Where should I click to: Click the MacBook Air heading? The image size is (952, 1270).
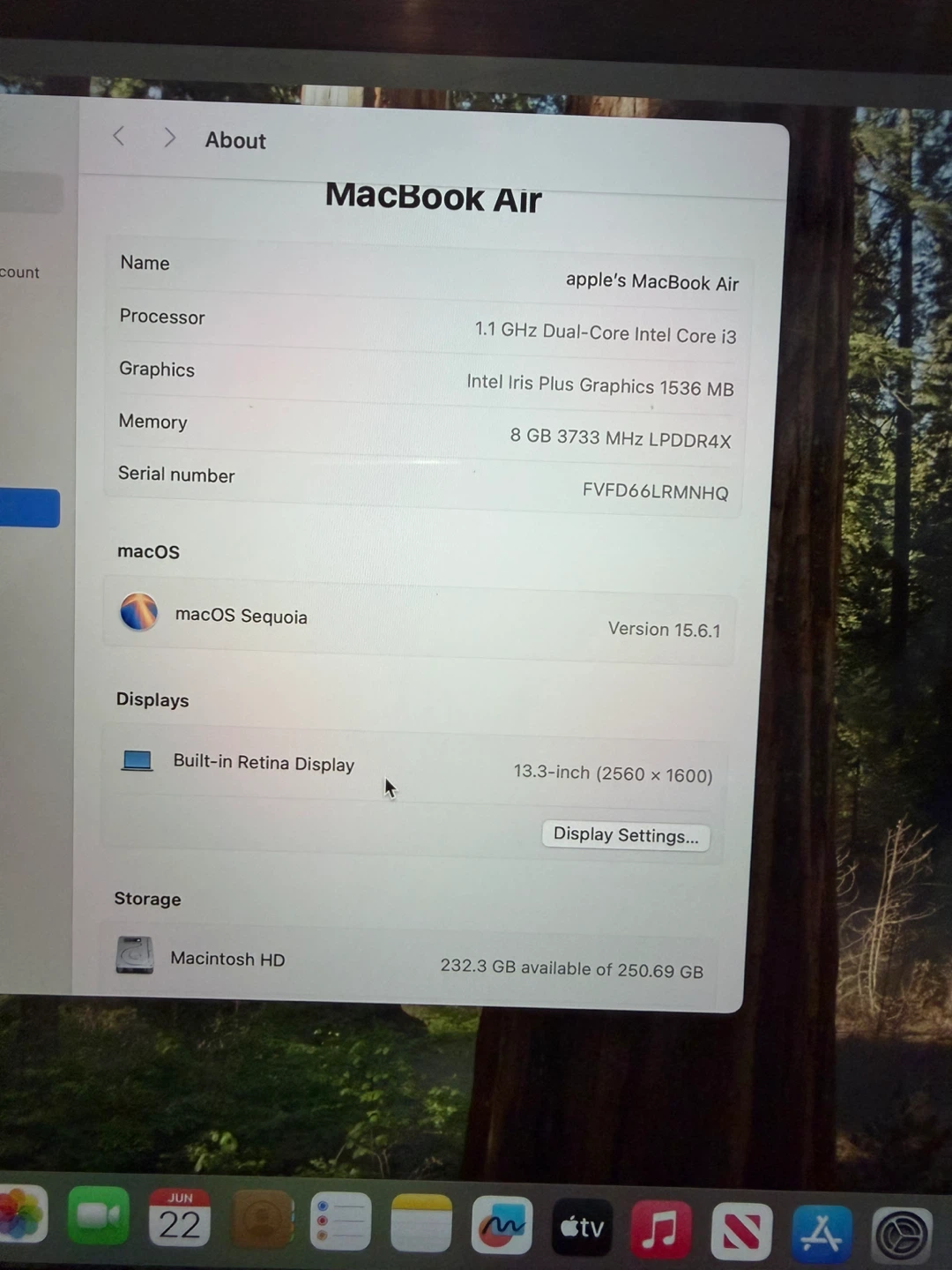pos(433,198)
